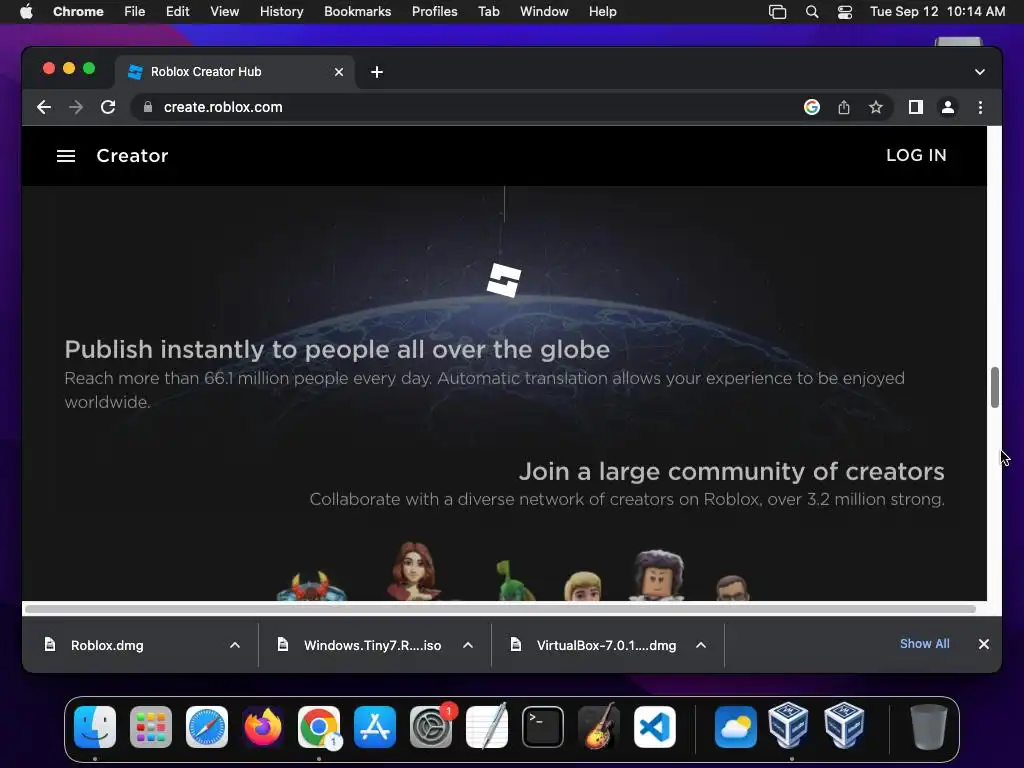Select the Roblox Creator Hub tab

[235, 72]
